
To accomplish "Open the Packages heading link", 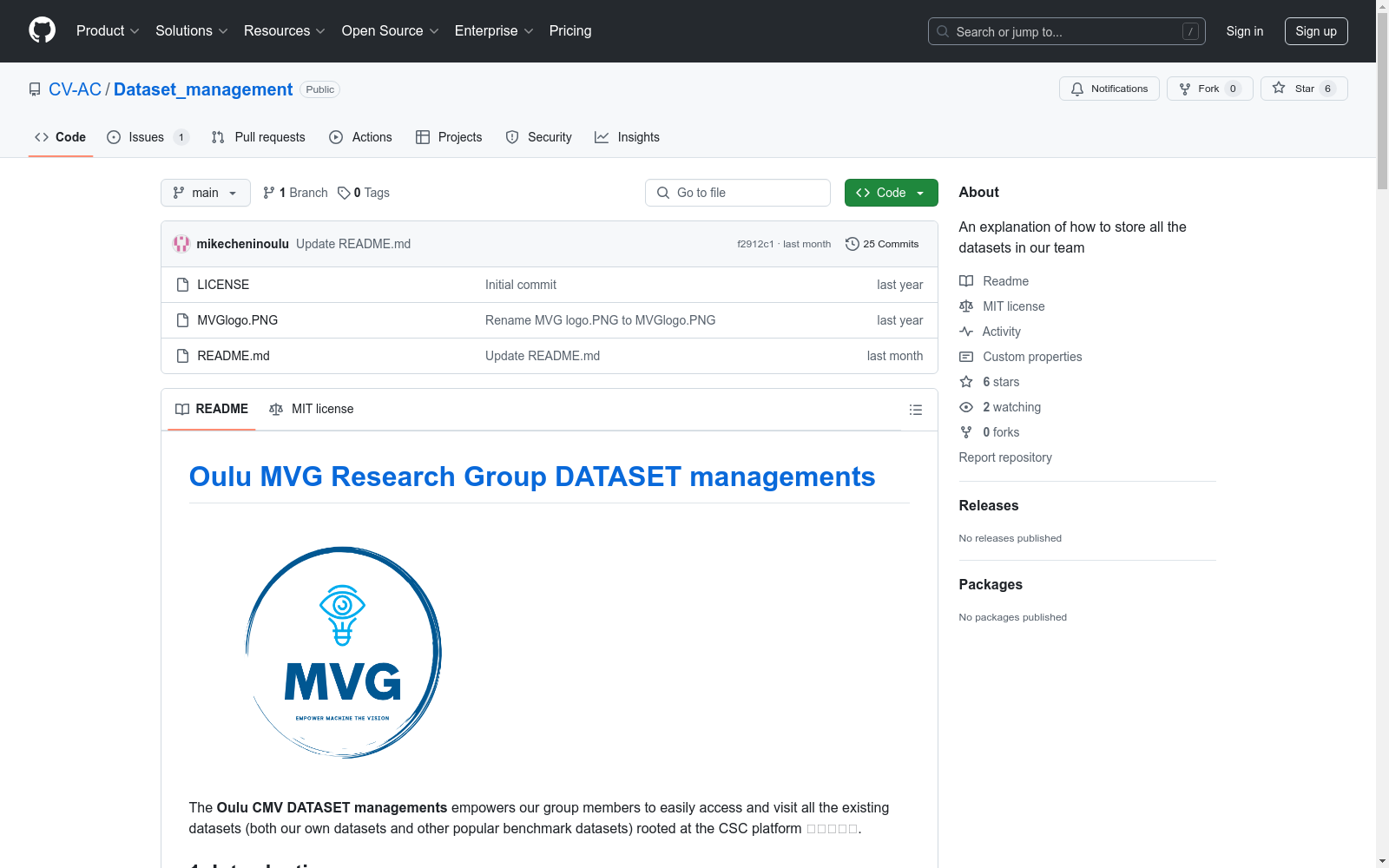I will tap(991, 584).
